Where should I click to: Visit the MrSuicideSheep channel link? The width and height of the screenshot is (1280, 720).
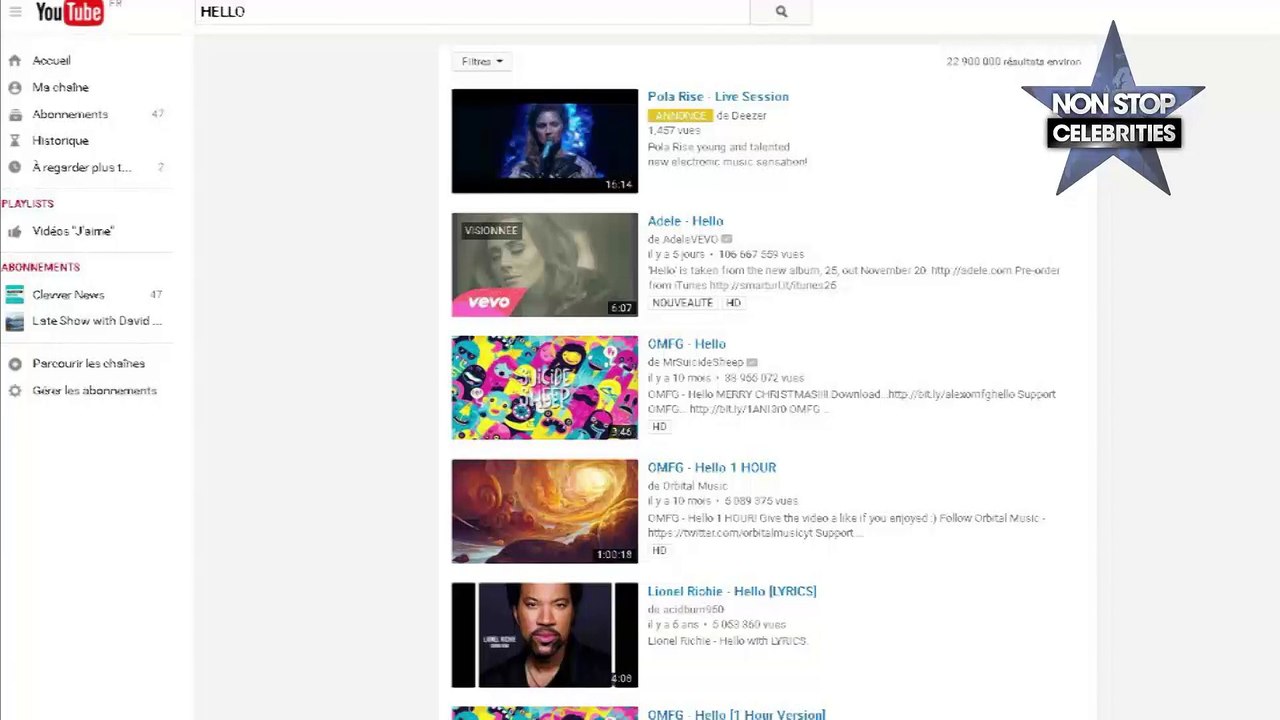pos(702,363)
